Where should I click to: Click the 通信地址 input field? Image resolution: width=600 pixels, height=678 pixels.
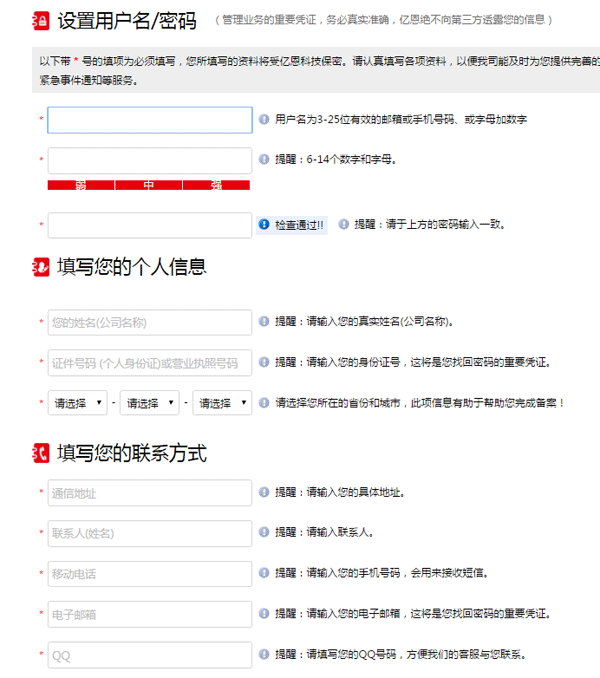[x=150, y=493]
